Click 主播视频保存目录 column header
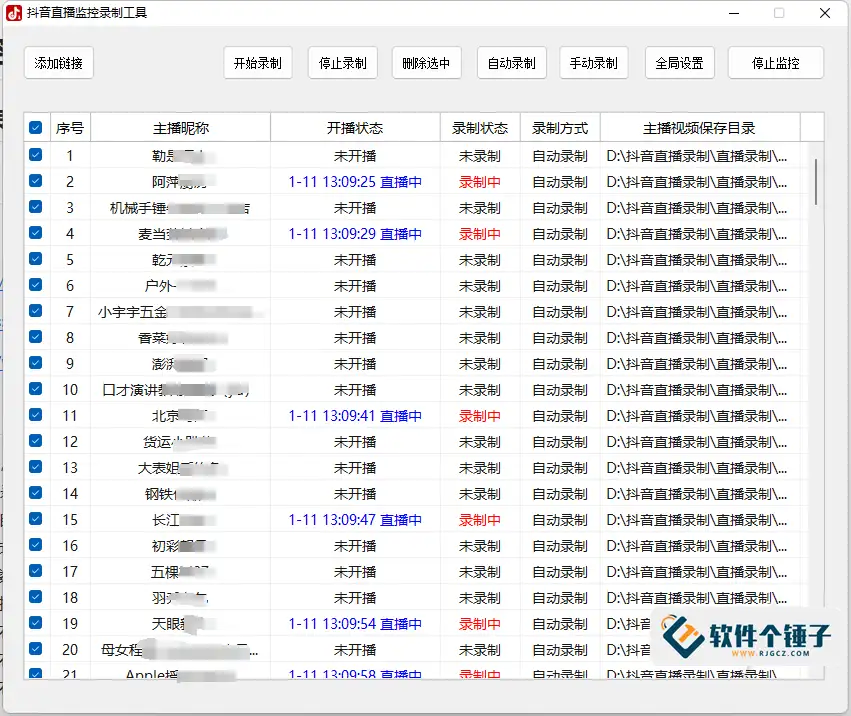 click(x=700, y=128)
